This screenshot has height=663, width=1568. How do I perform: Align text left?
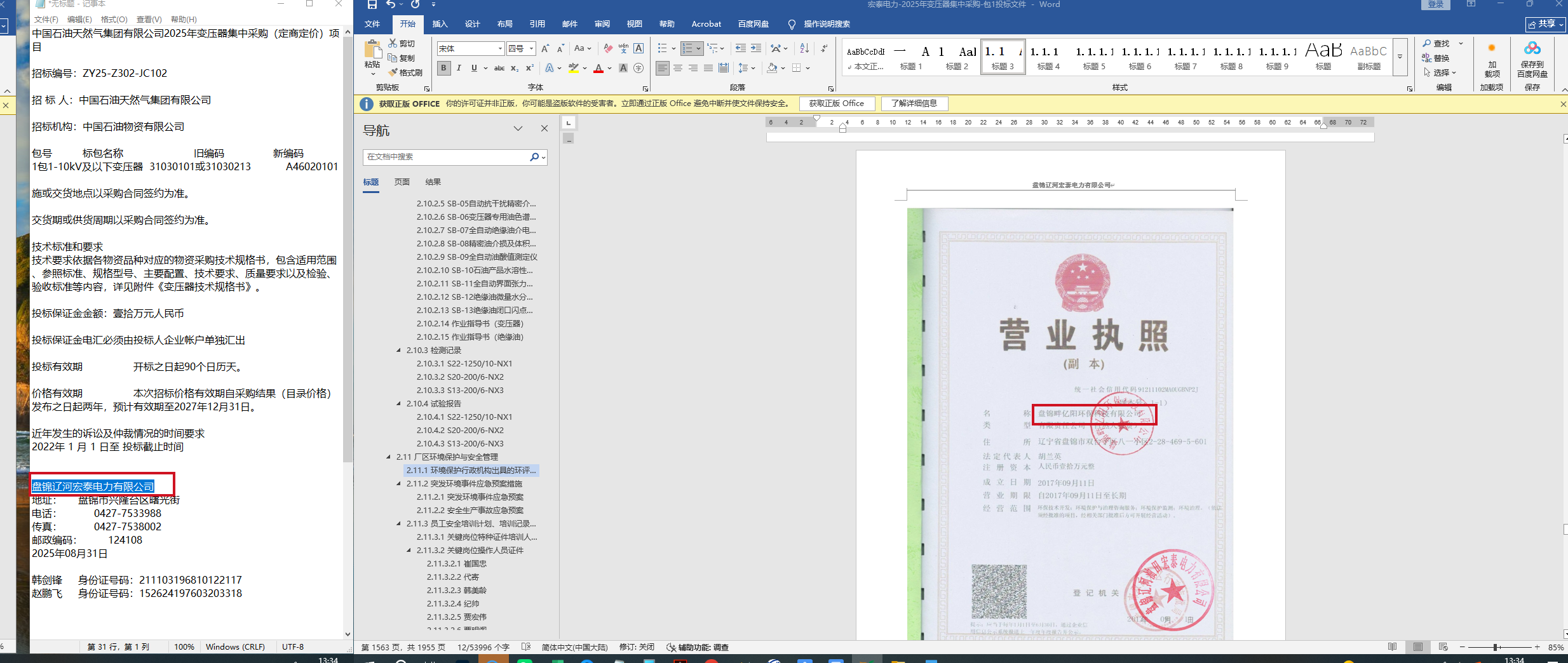coord(663,68)
